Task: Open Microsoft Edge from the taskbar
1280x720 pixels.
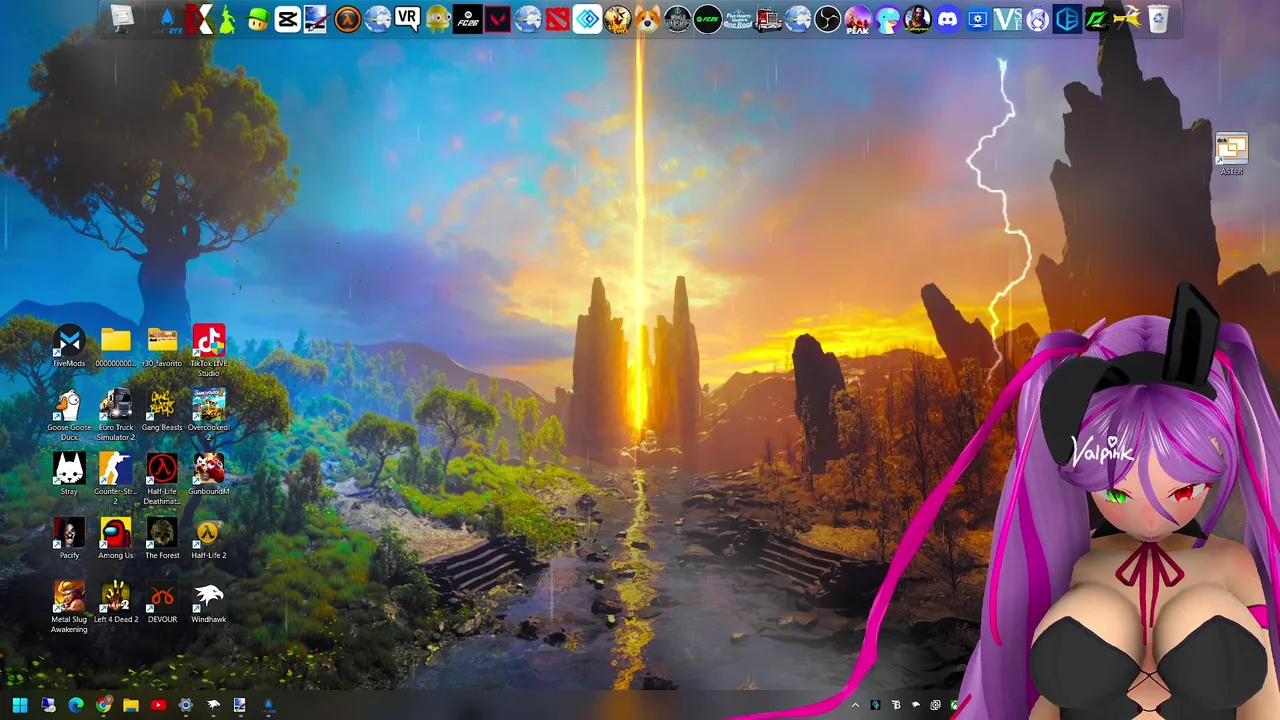Action: pyautogui.click(x=76, y=705)
